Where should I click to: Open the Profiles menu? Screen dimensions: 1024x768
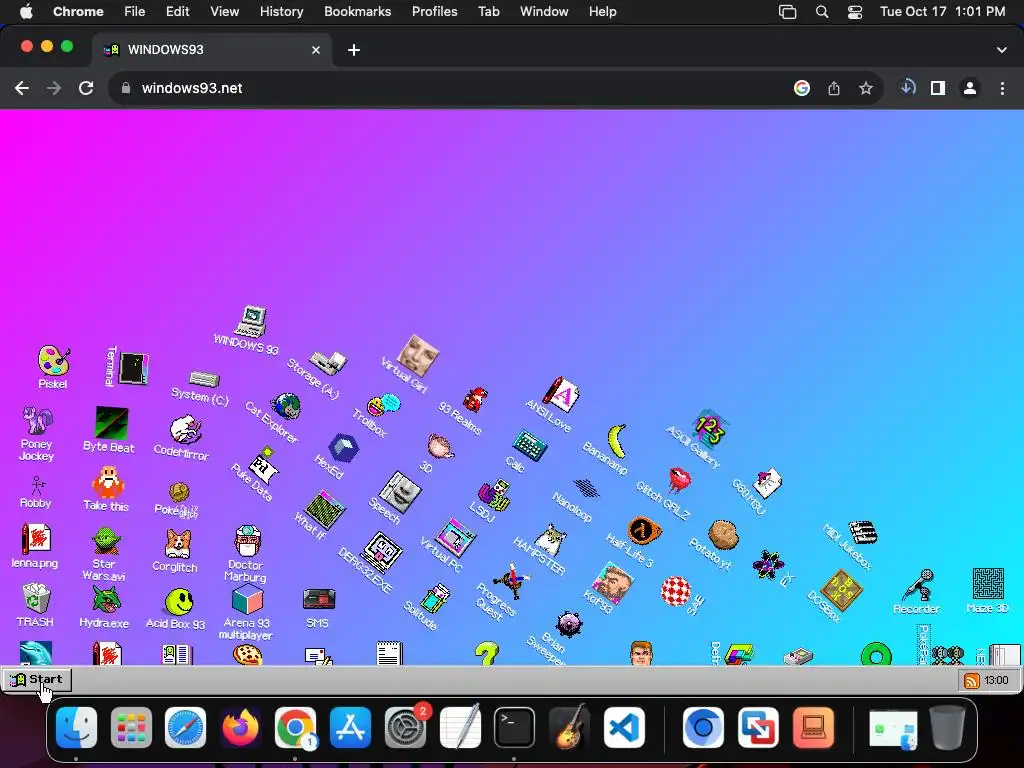point(434,11)
